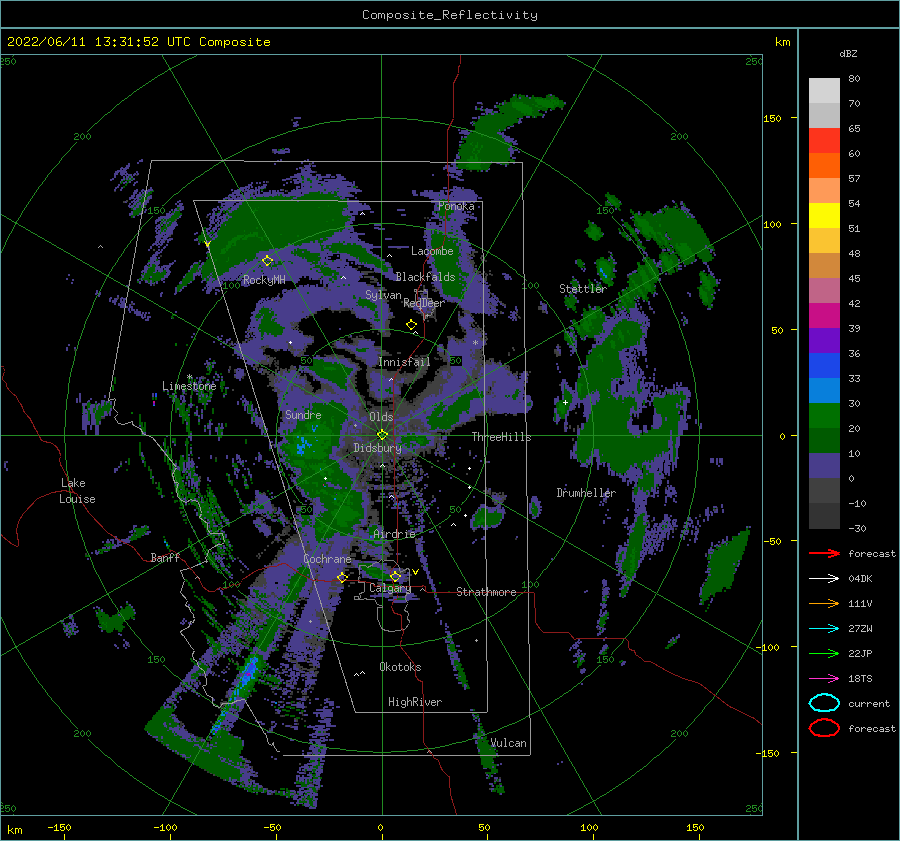Click the red forecast ellipse icon
This screenshot has height=841, width=900.
click(824, 728)
